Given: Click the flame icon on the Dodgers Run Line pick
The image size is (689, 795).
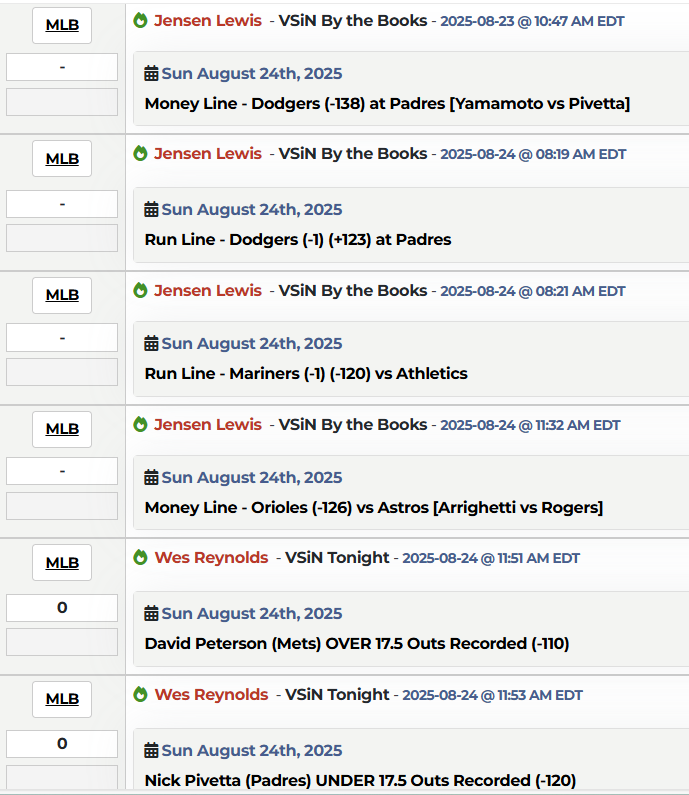Looking at the screenshot, I should [140, 154].
